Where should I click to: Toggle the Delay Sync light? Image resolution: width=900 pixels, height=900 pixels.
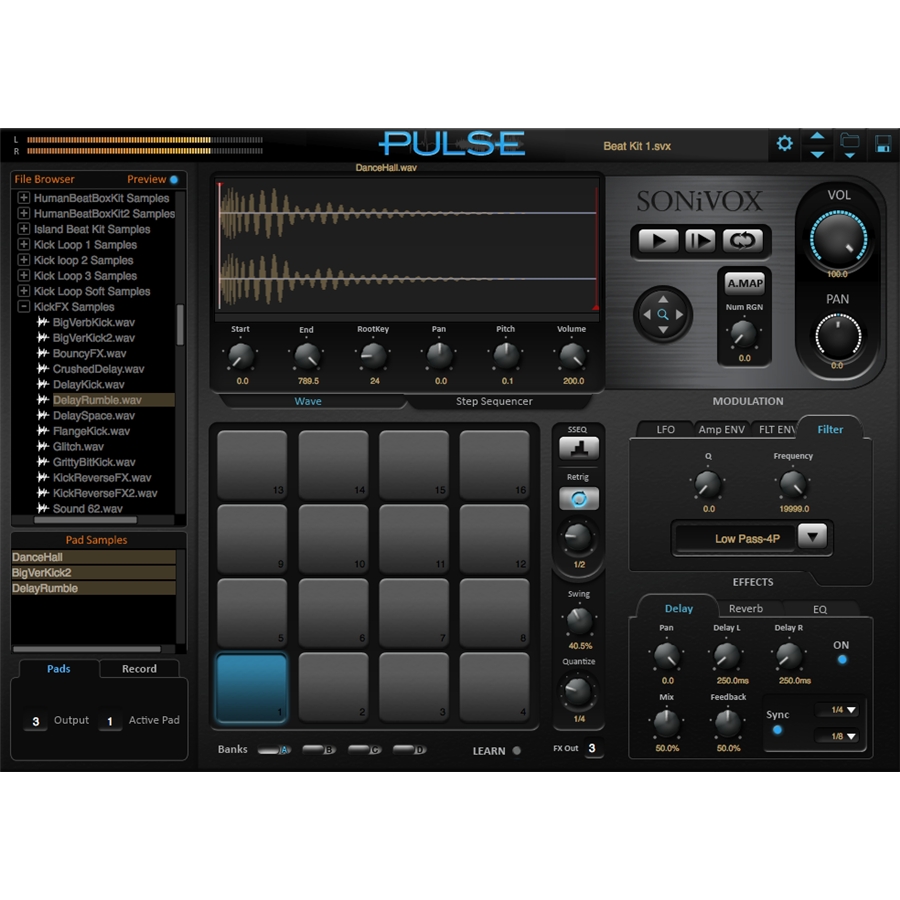click(777, 730)
